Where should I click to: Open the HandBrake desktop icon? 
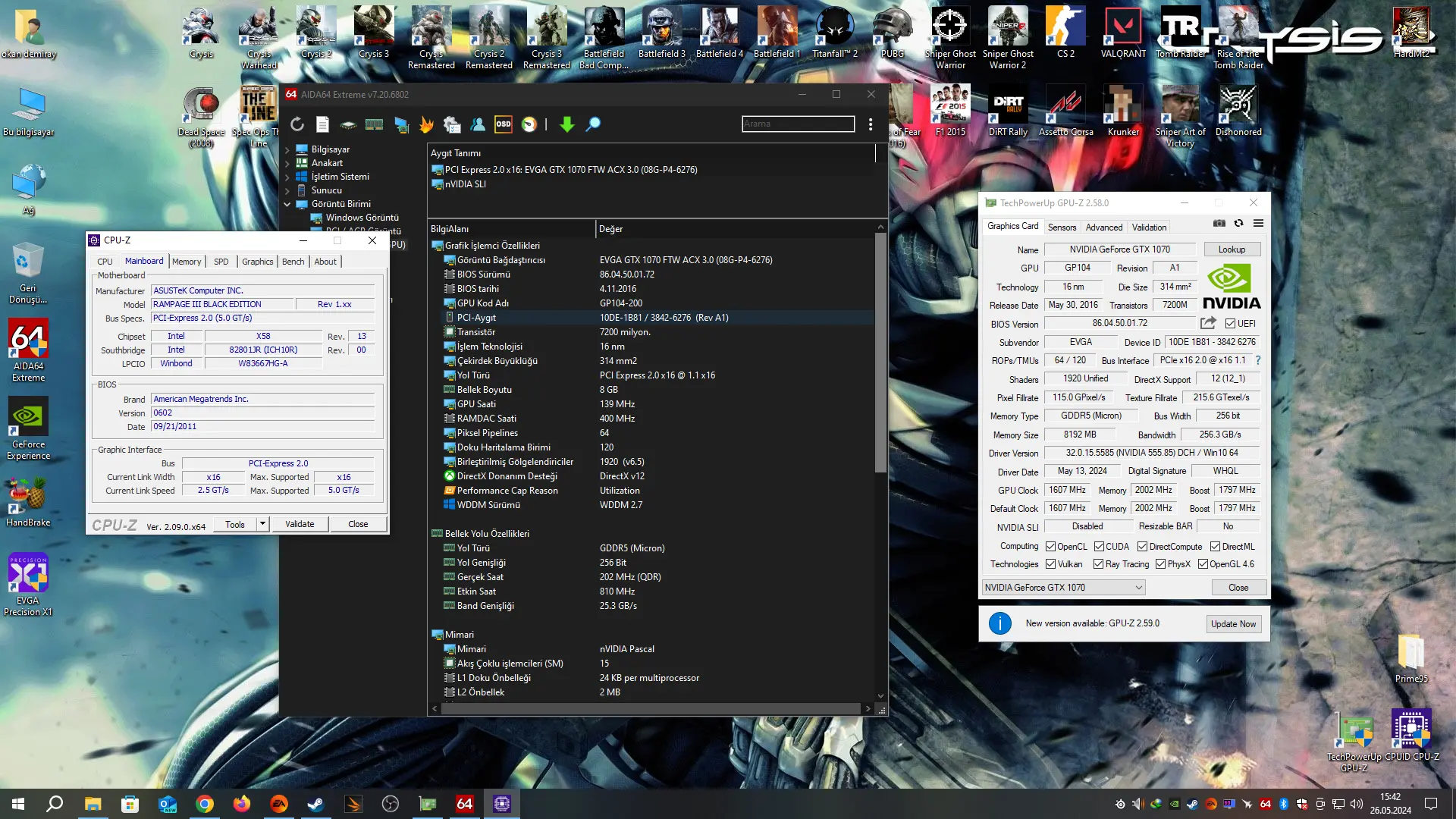(28, 502)
